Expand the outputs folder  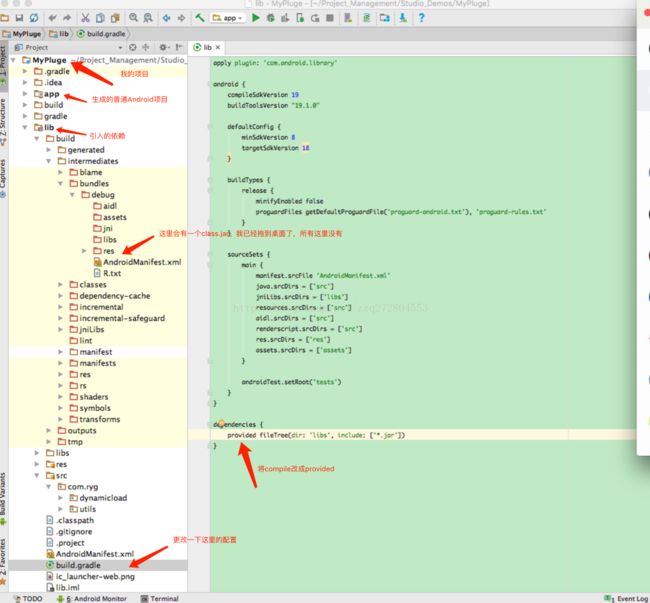49,431
